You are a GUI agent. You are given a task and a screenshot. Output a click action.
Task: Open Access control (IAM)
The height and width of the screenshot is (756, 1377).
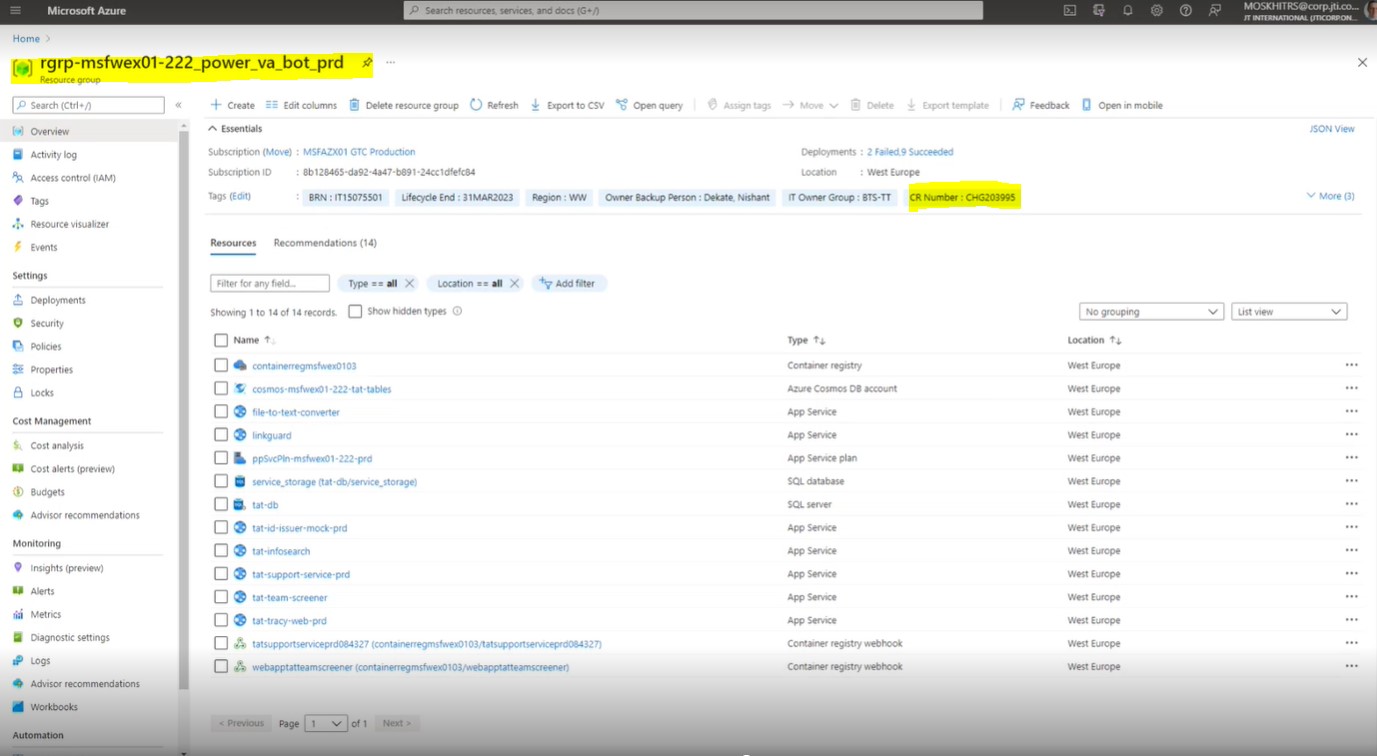tap(73, 178)
